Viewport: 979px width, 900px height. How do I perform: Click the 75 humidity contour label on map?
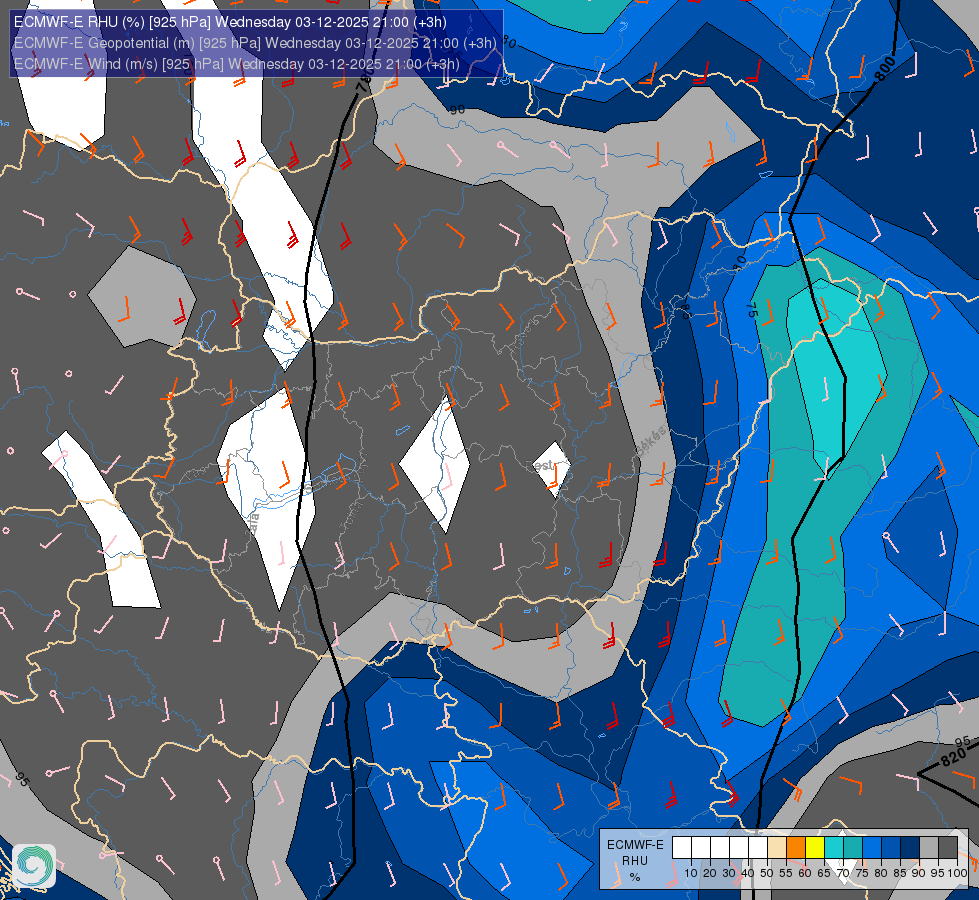(752, 309)
